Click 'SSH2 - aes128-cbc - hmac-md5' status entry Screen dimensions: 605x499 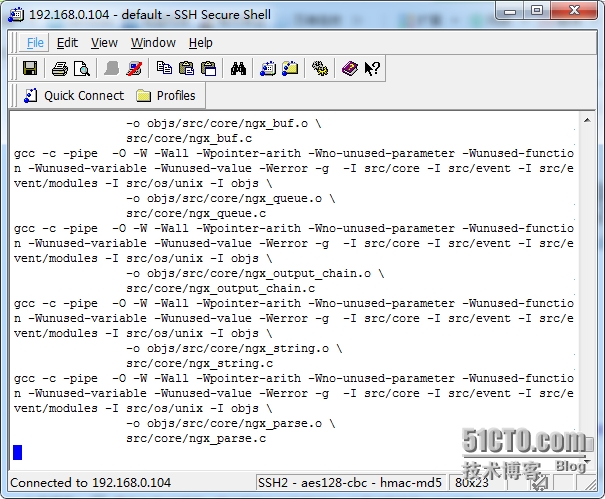click(x=350, y=482)
